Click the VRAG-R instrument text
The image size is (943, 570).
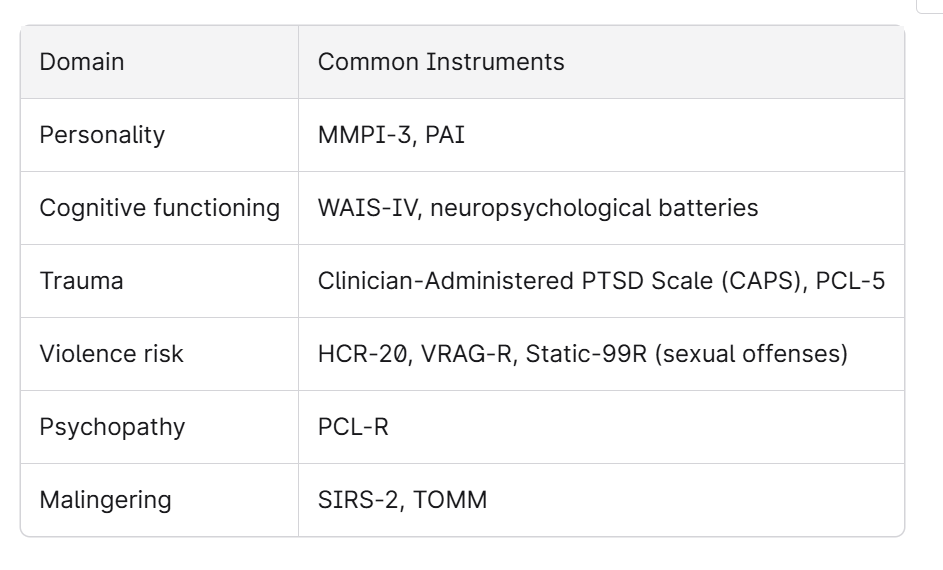[468, 354]
